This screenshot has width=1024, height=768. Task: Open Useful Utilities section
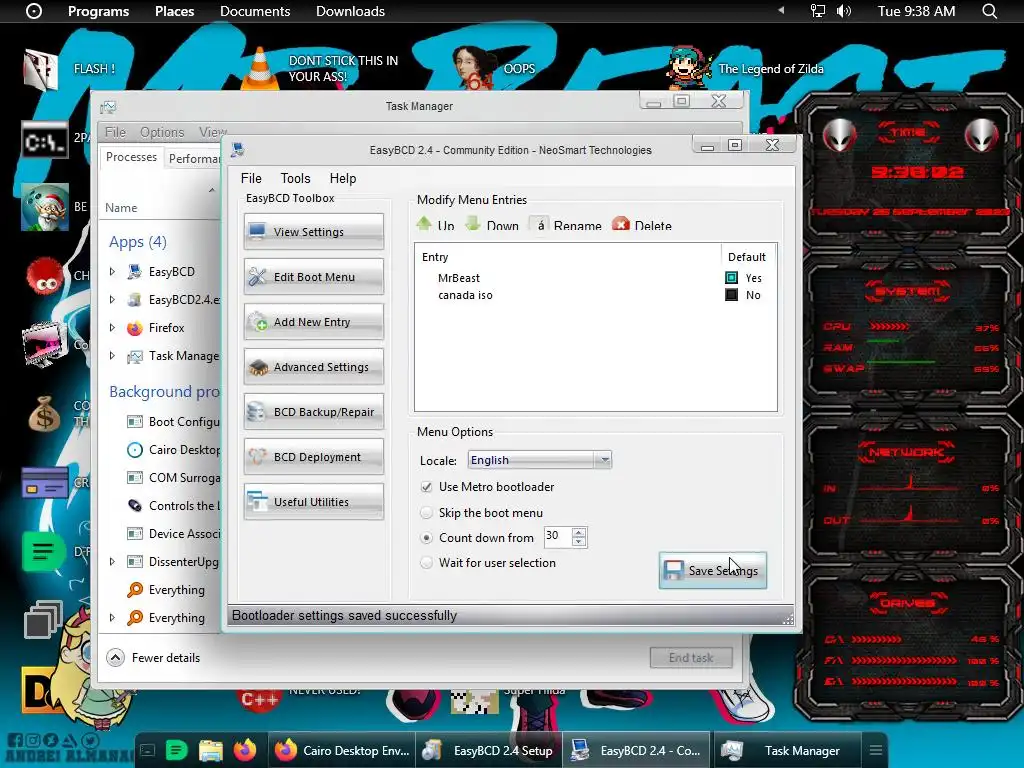[313, 502]
